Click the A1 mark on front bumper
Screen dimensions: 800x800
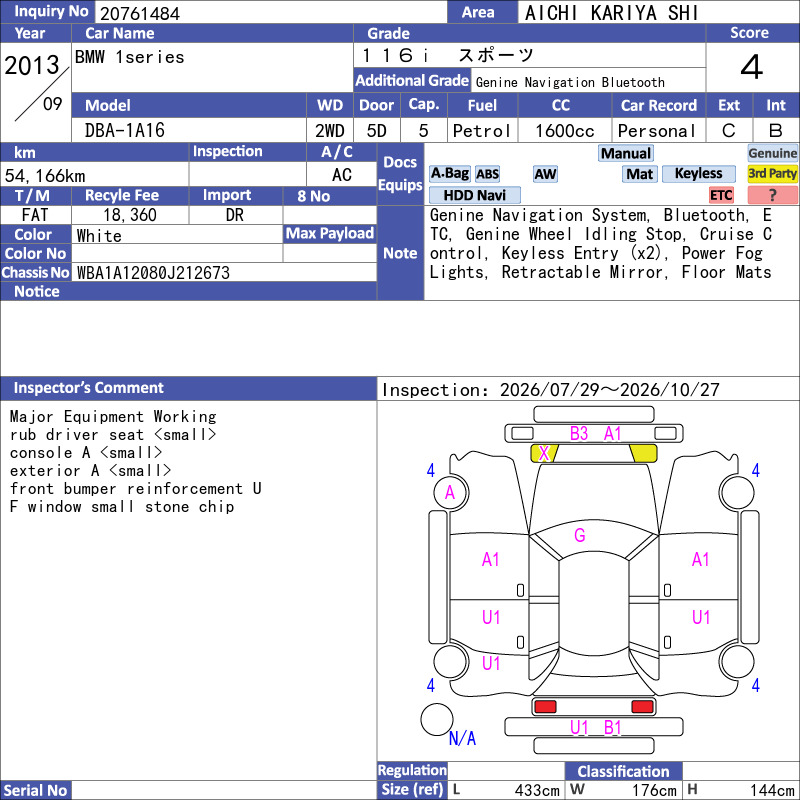[612, 434]
